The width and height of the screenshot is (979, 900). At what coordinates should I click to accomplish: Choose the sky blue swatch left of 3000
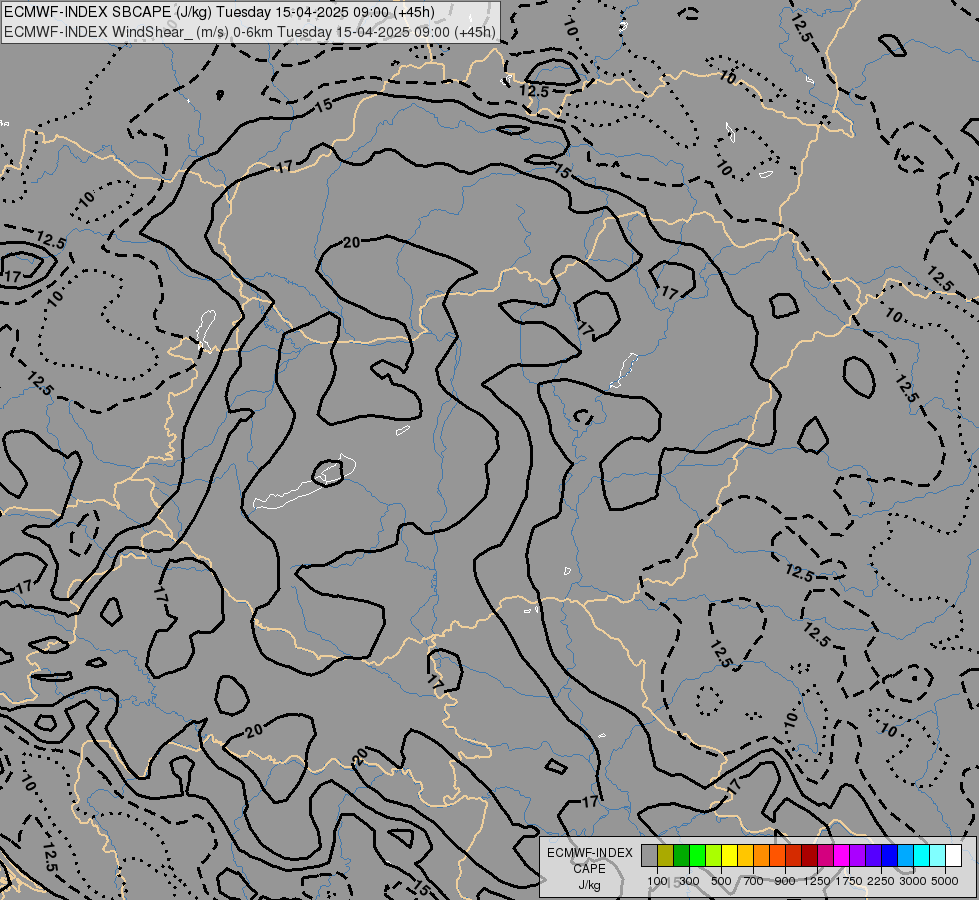pyautogui.click(x=906, y=856)
